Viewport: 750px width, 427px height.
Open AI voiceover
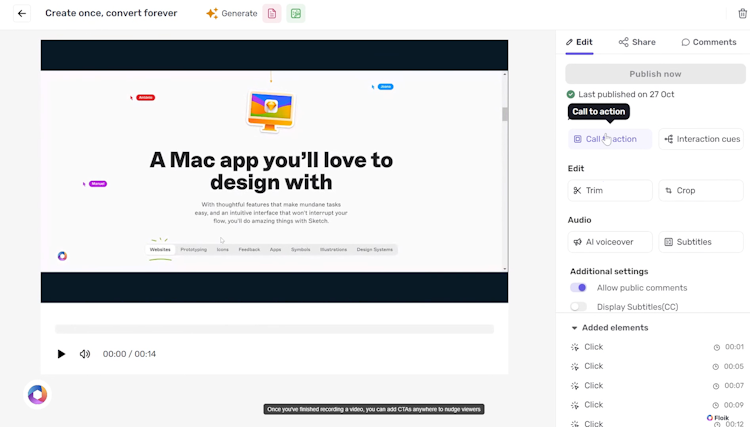610,242
